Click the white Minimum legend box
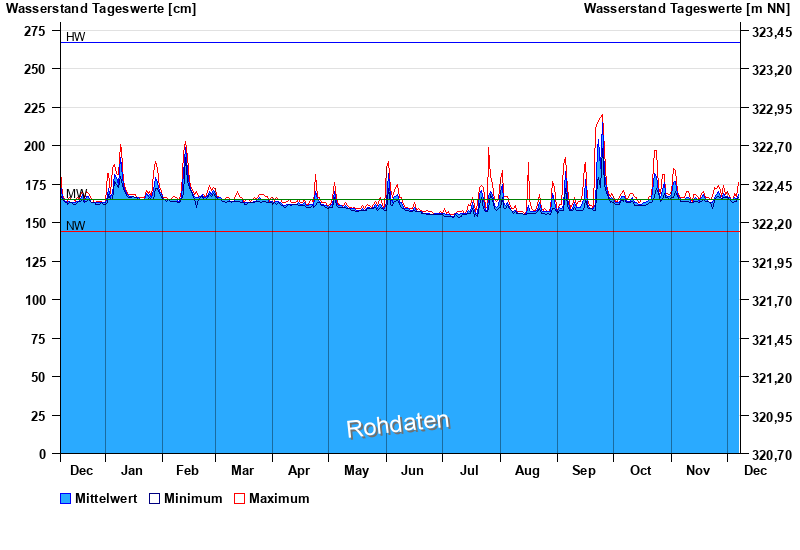The image size is (800, 550). (x=154, y=498)
